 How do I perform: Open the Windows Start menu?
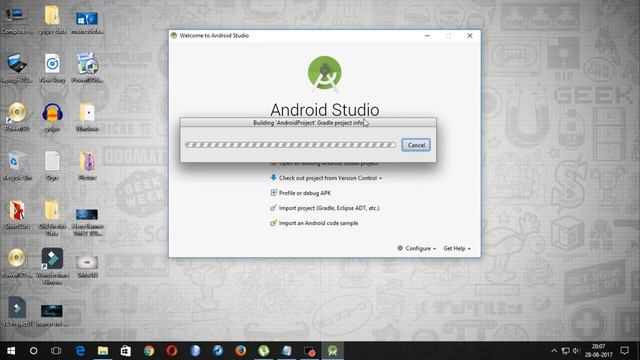(11, 351)
